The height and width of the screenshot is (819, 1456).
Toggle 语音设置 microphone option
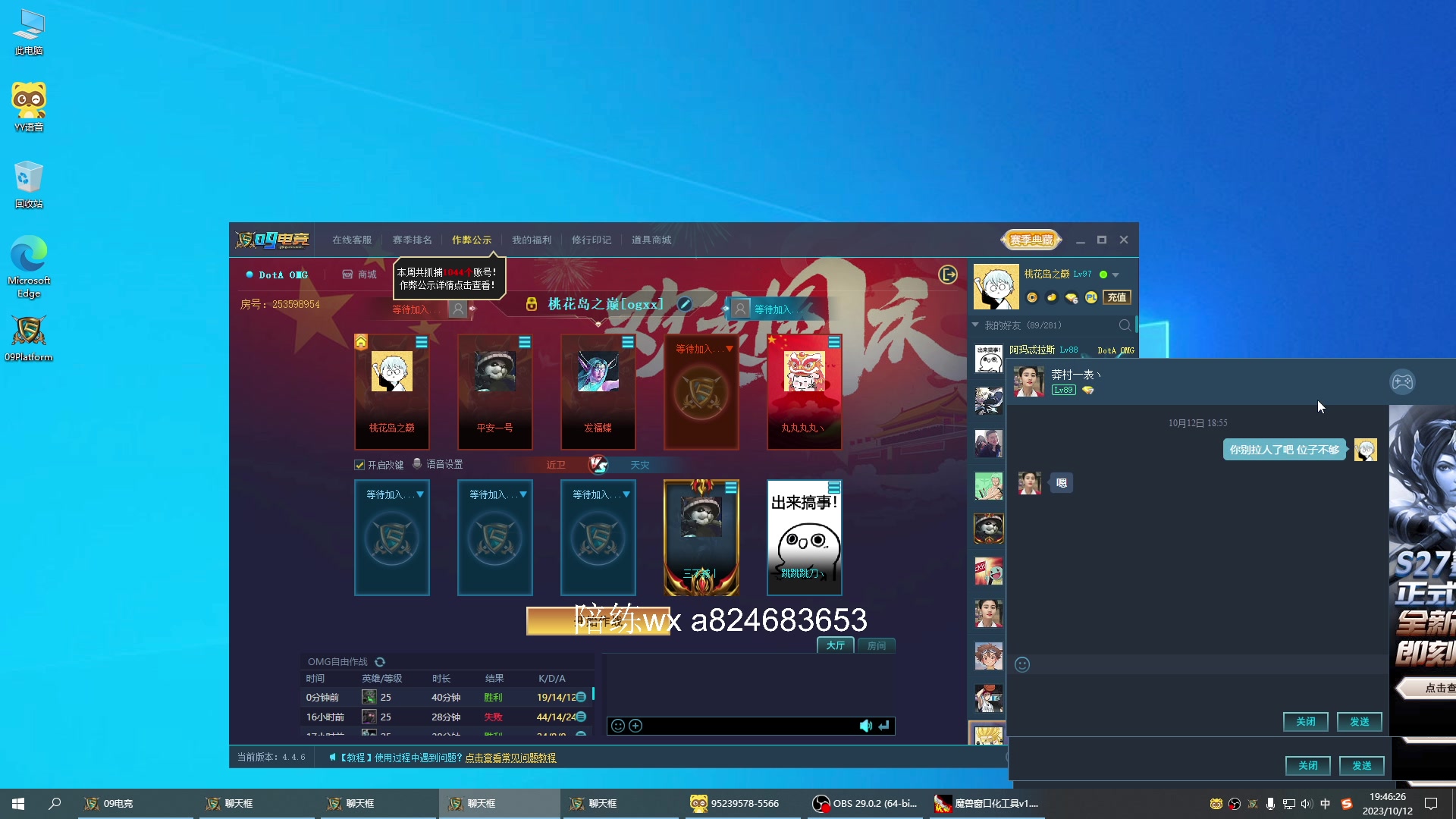(x=417, y=464)
